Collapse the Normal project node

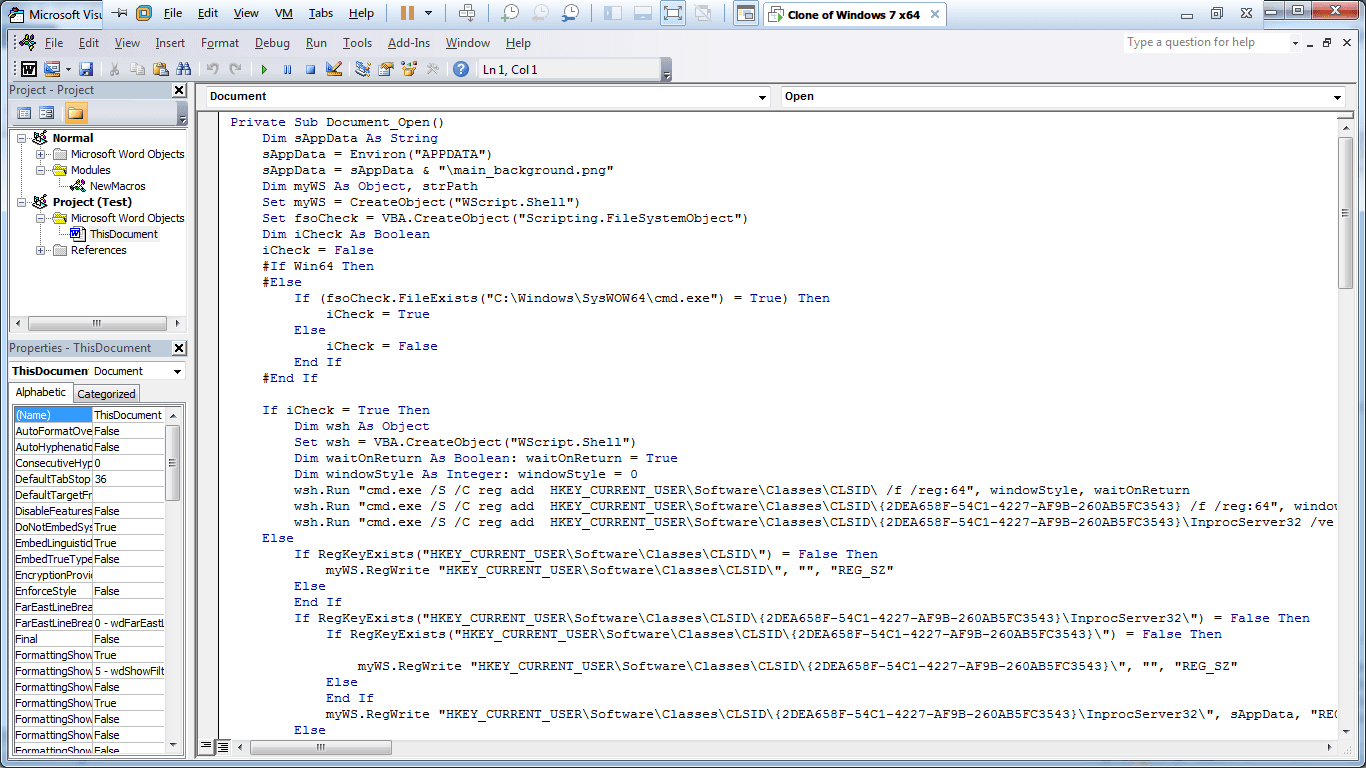(21, 138)
